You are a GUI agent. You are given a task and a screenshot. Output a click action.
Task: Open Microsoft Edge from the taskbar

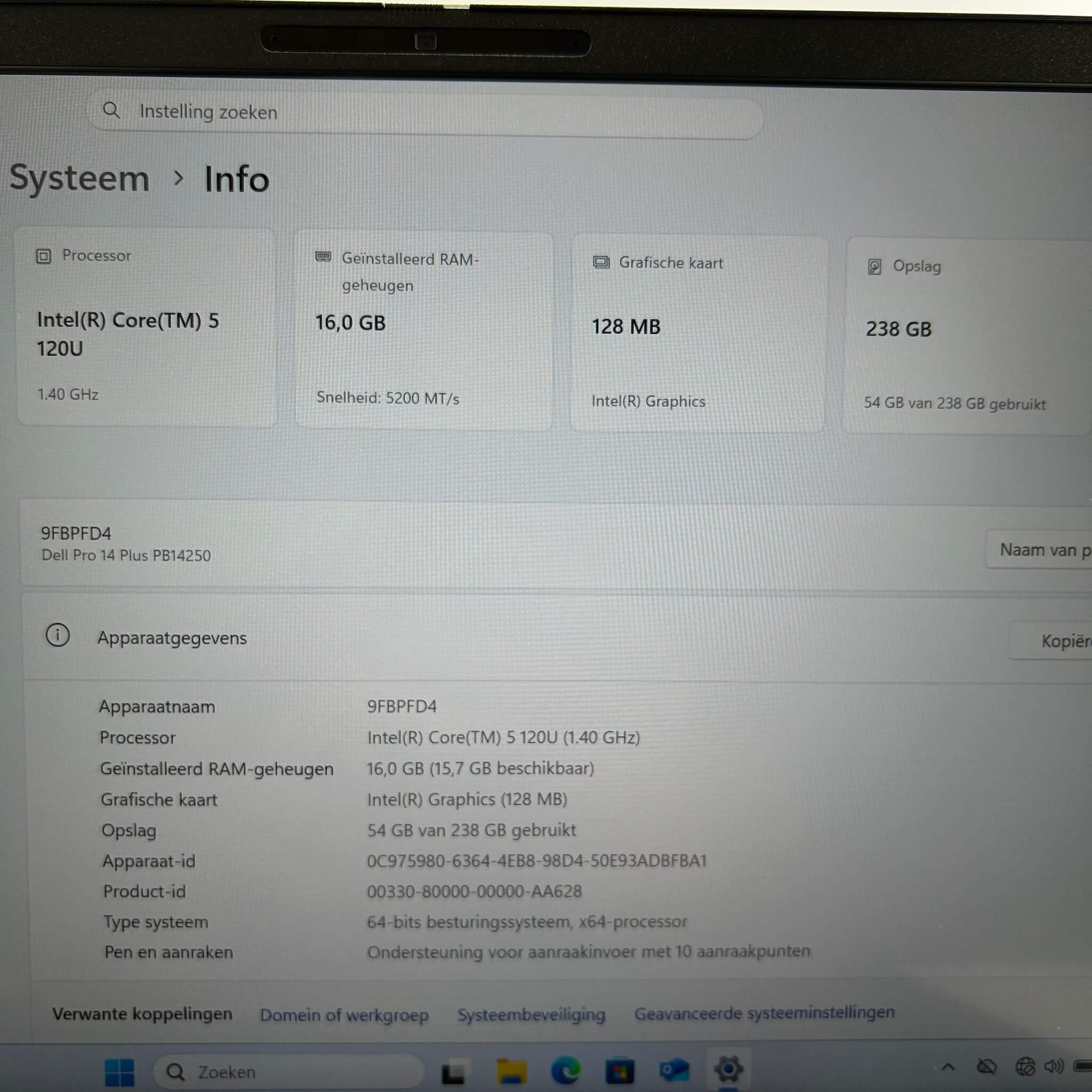point(566,1070)
